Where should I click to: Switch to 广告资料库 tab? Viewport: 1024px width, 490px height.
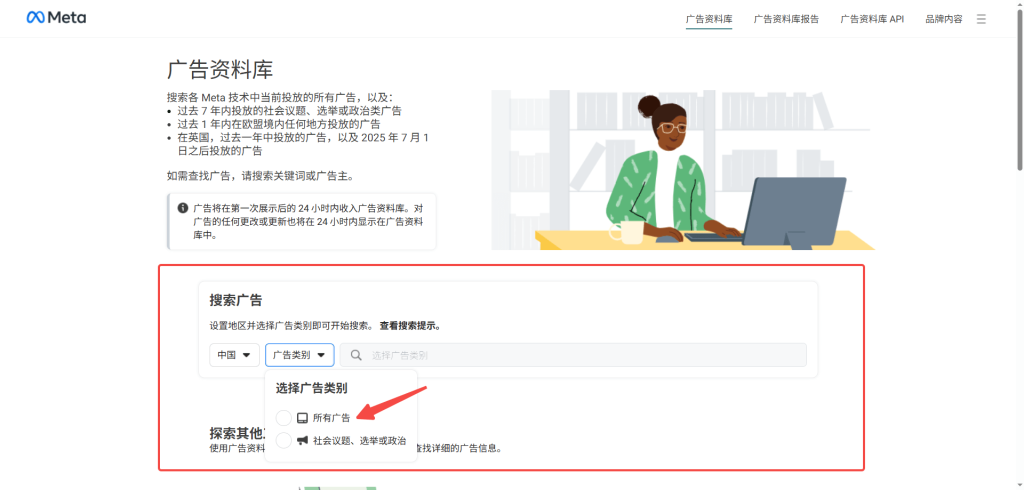[x=709, y=19]
